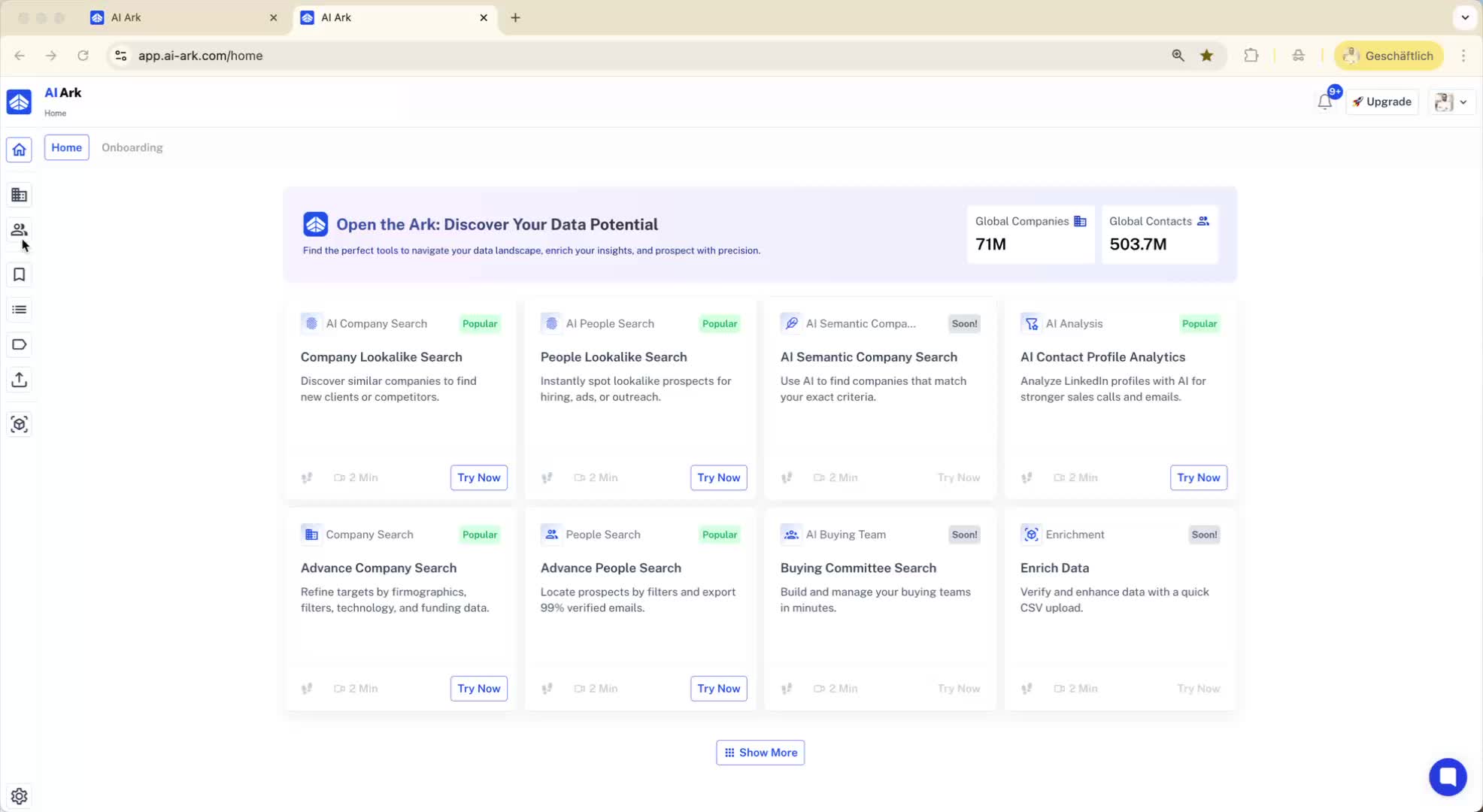
Task: Expand the user profile avatar dropdown
Action: point(1451,102)
